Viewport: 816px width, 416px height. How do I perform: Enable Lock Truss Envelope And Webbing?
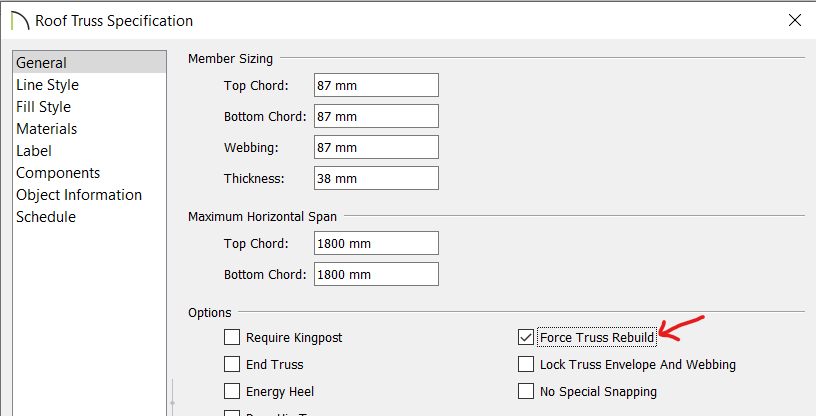pos(526,364)
